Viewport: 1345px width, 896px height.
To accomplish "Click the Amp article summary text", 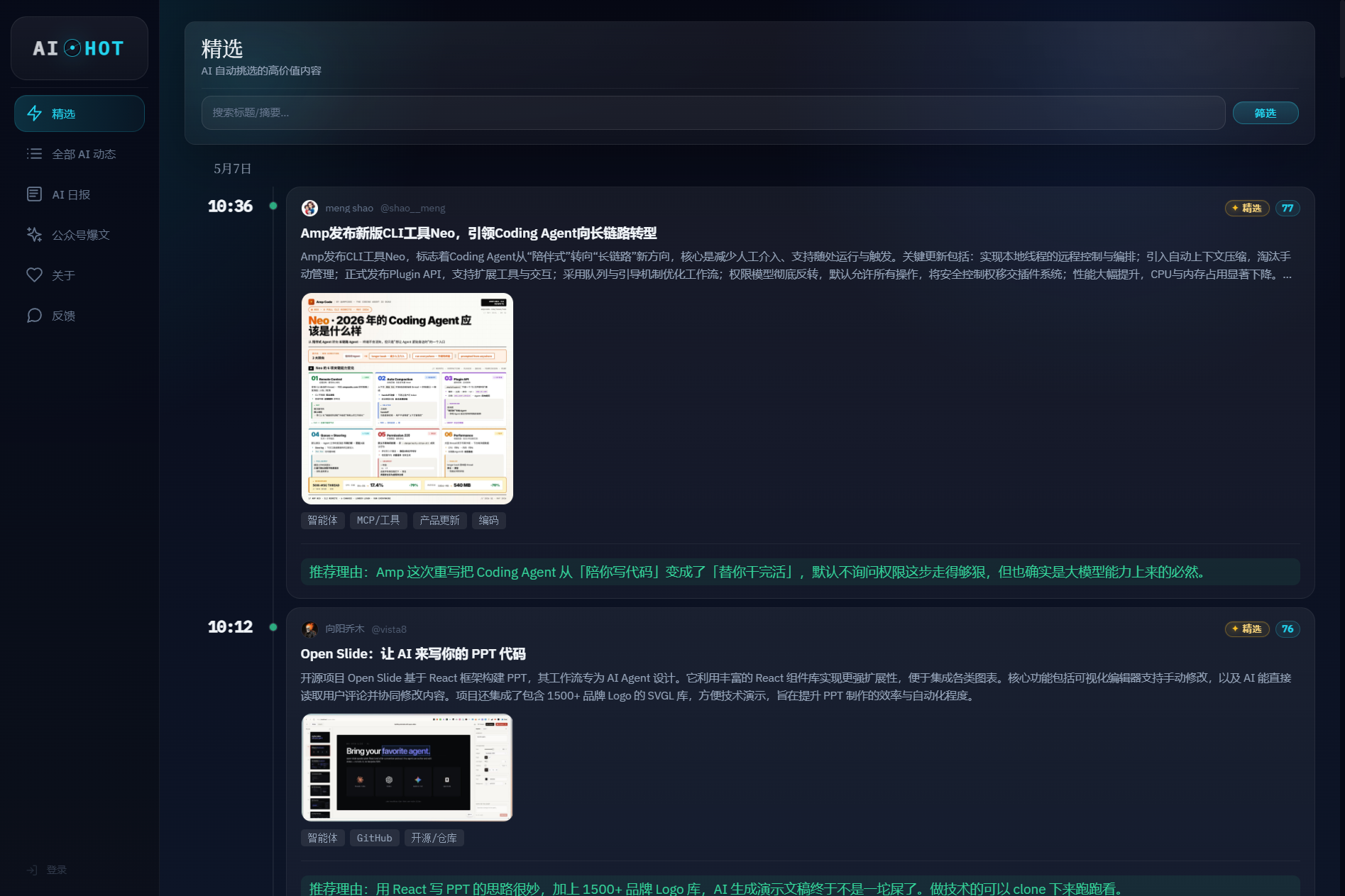I will (x=796, y=265).
